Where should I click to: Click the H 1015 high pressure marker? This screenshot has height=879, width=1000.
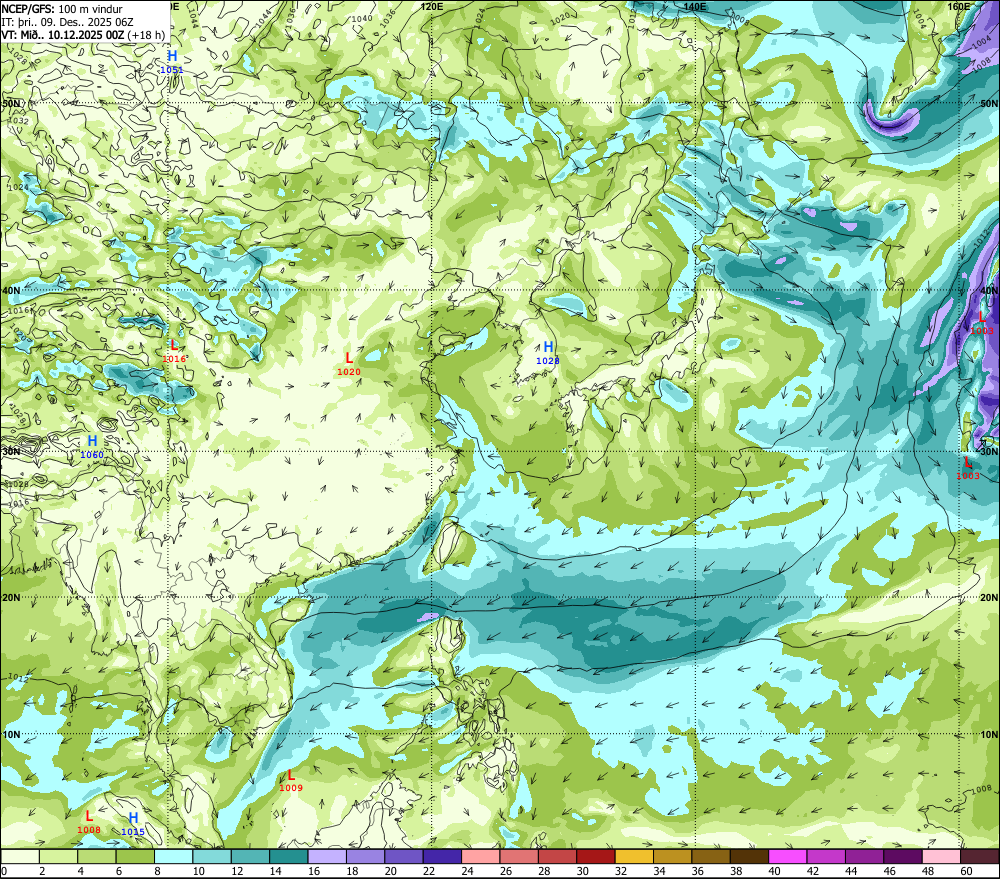pos(133,824)
